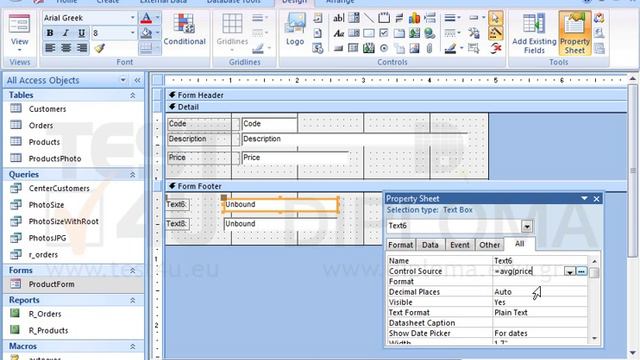The width and height of the screenshot is (640, 360).
Task: Insert a Logo control
Action: pos(295,29)
